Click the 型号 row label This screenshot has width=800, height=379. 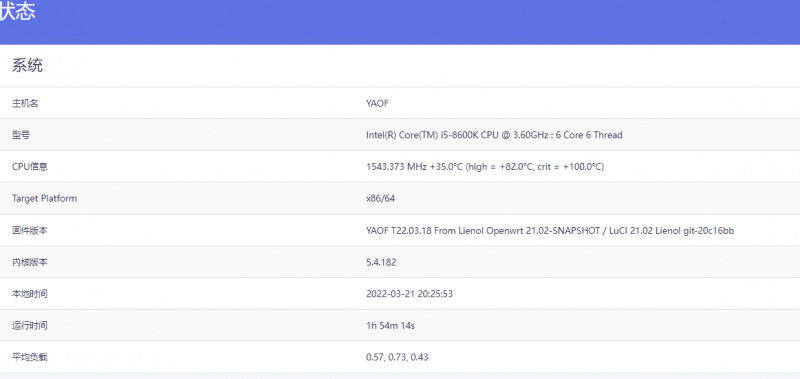pos(21,135)
